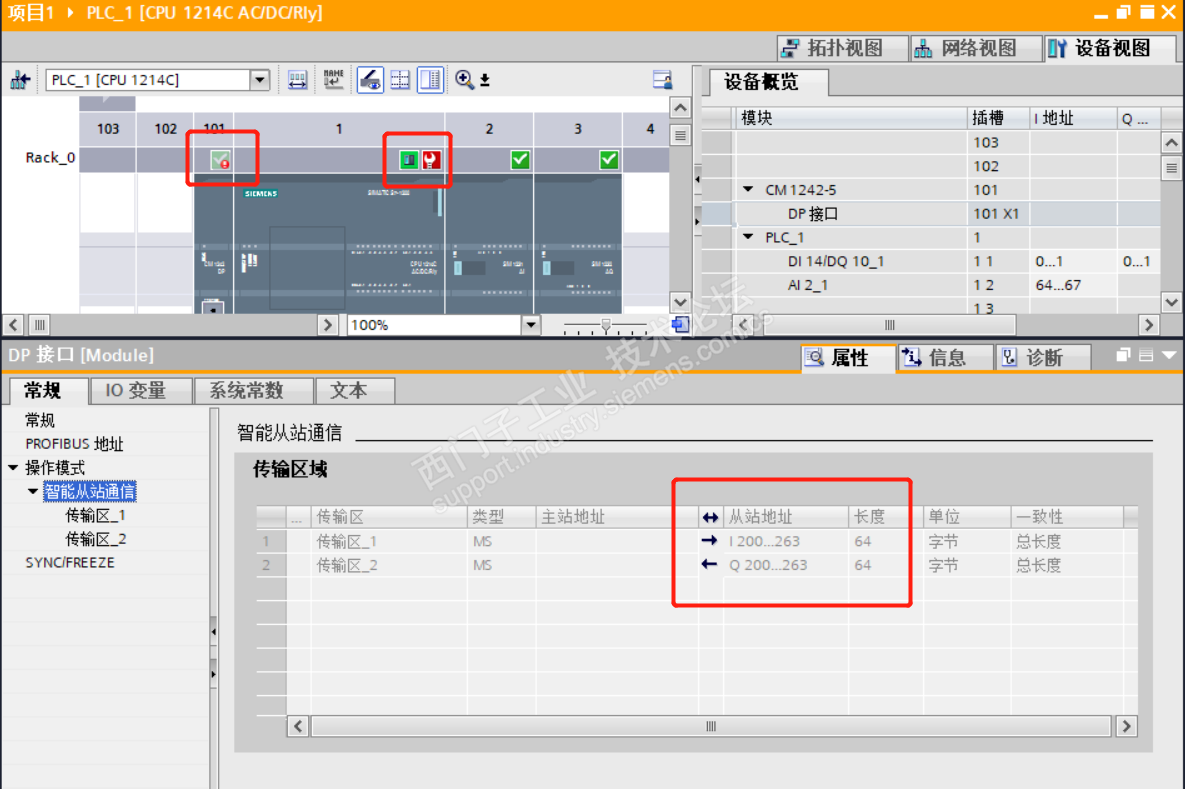Click the upper collapse arrow on properties navigation divider
Screen dimensions: 1185x789
tap(214, 631)
